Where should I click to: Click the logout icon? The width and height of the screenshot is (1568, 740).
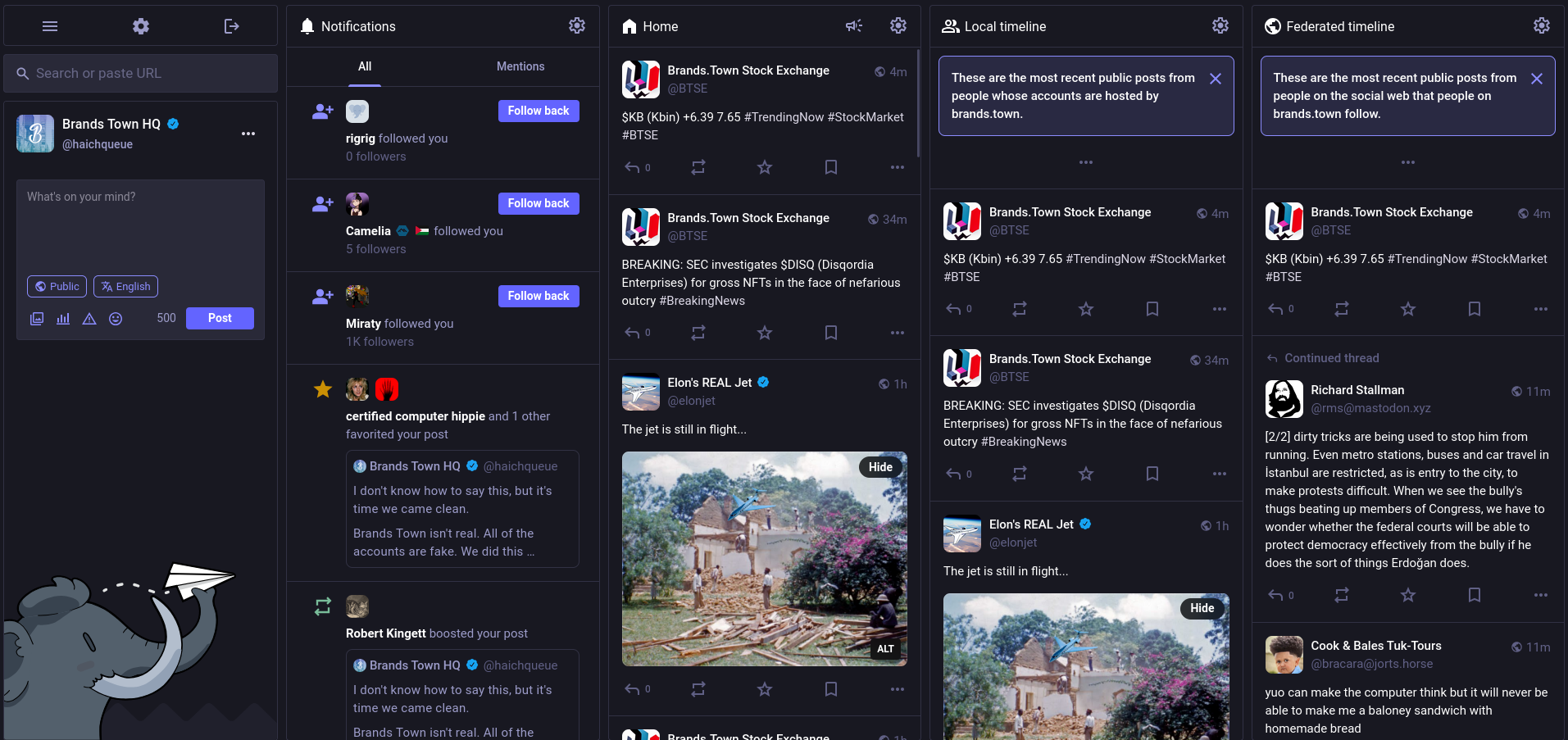tap(232, 26)
